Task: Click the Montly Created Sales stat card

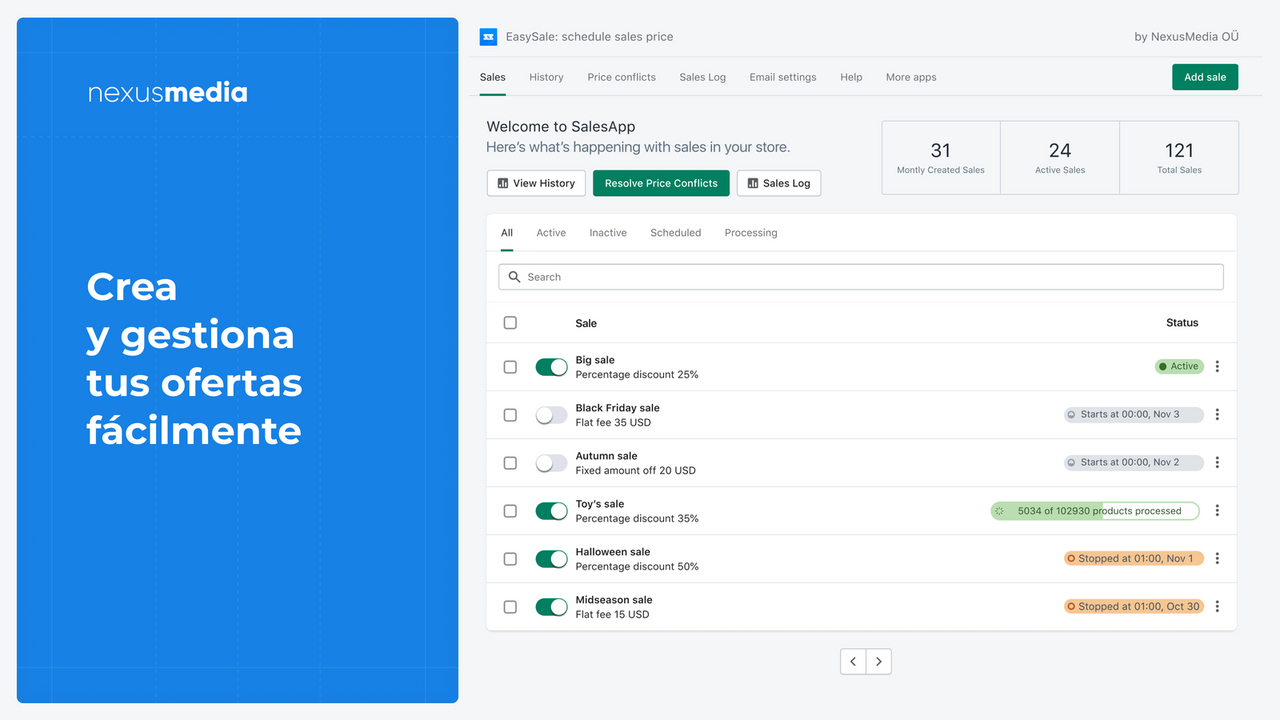Action: pos(941,158)
